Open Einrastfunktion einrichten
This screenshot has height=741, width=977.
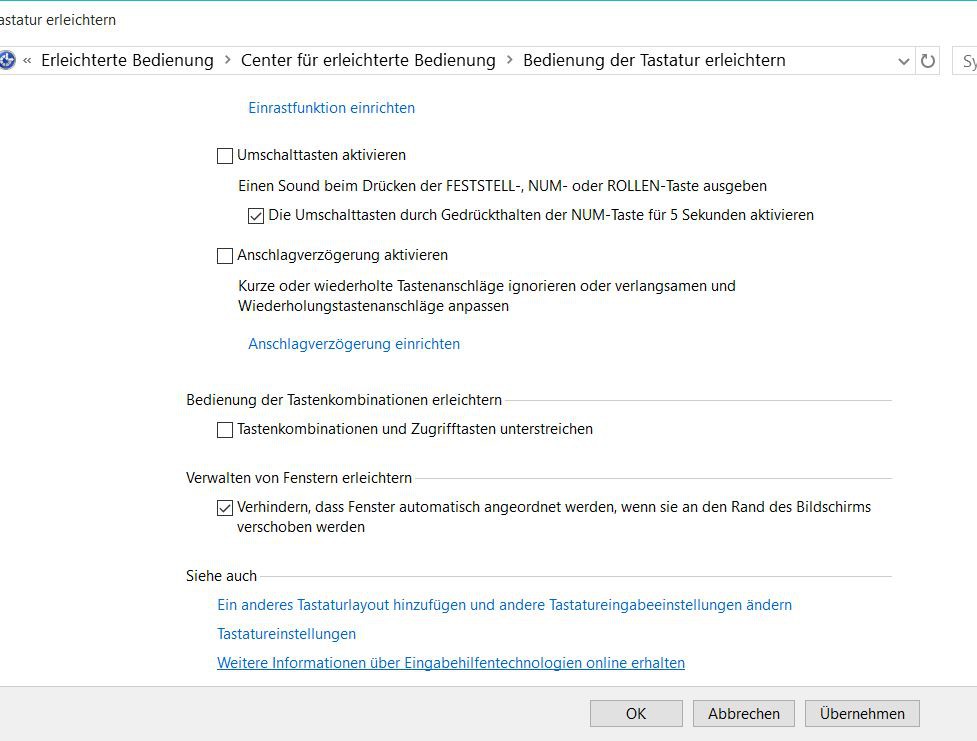(331, 108)
